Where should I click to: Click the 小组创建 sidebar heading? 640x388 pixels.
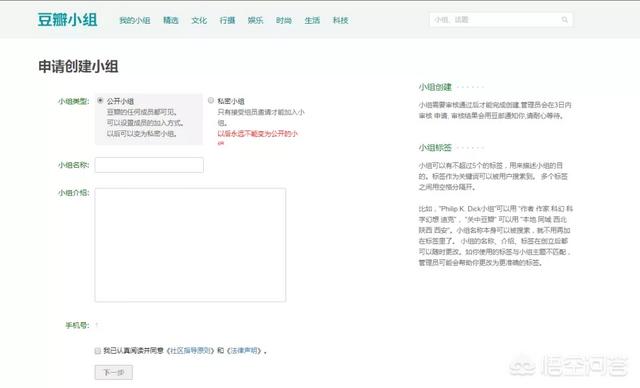point(435,87)
